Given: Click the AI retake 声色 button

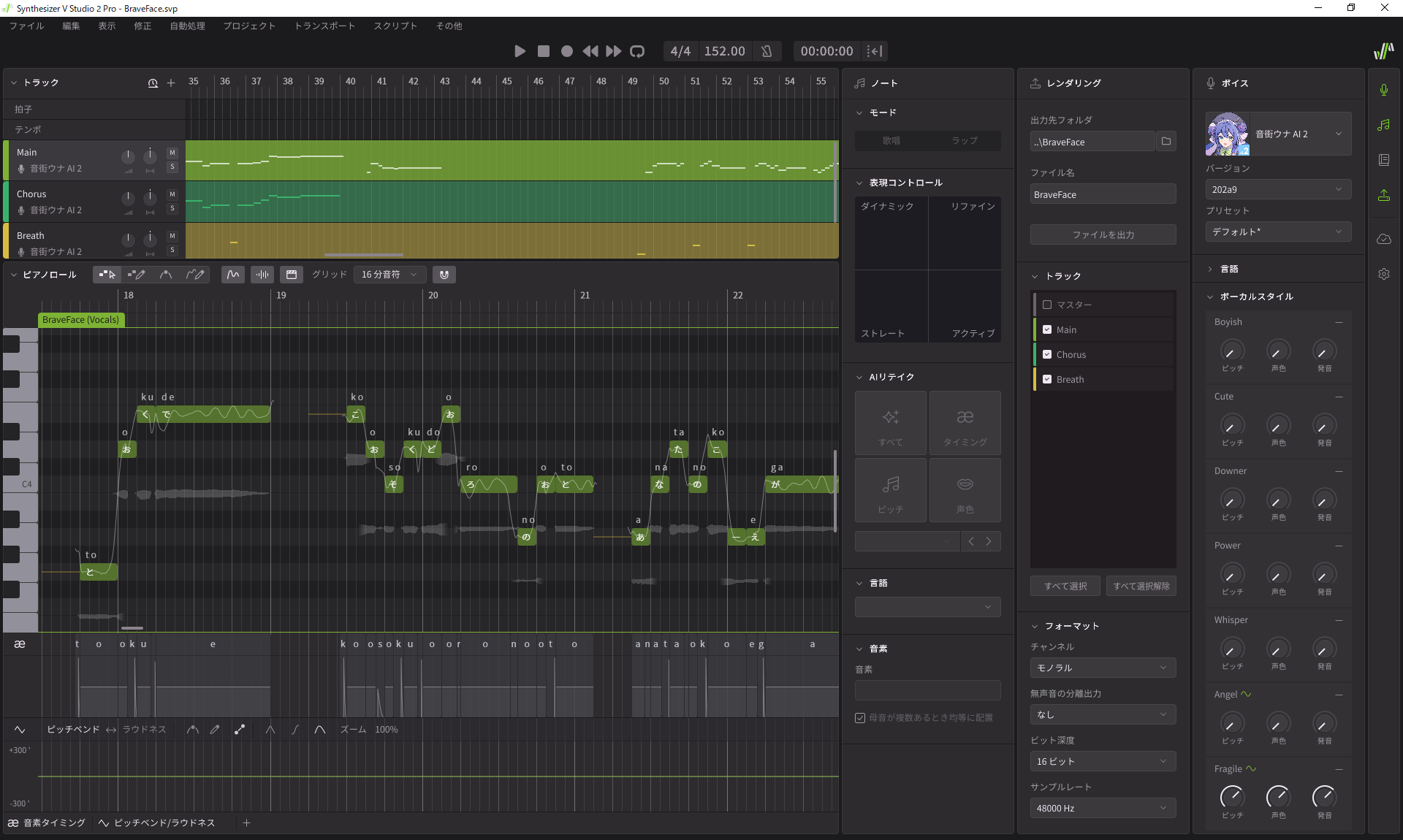Looking at the screenshot, I should pyautogui.click(x=965, y=491).
